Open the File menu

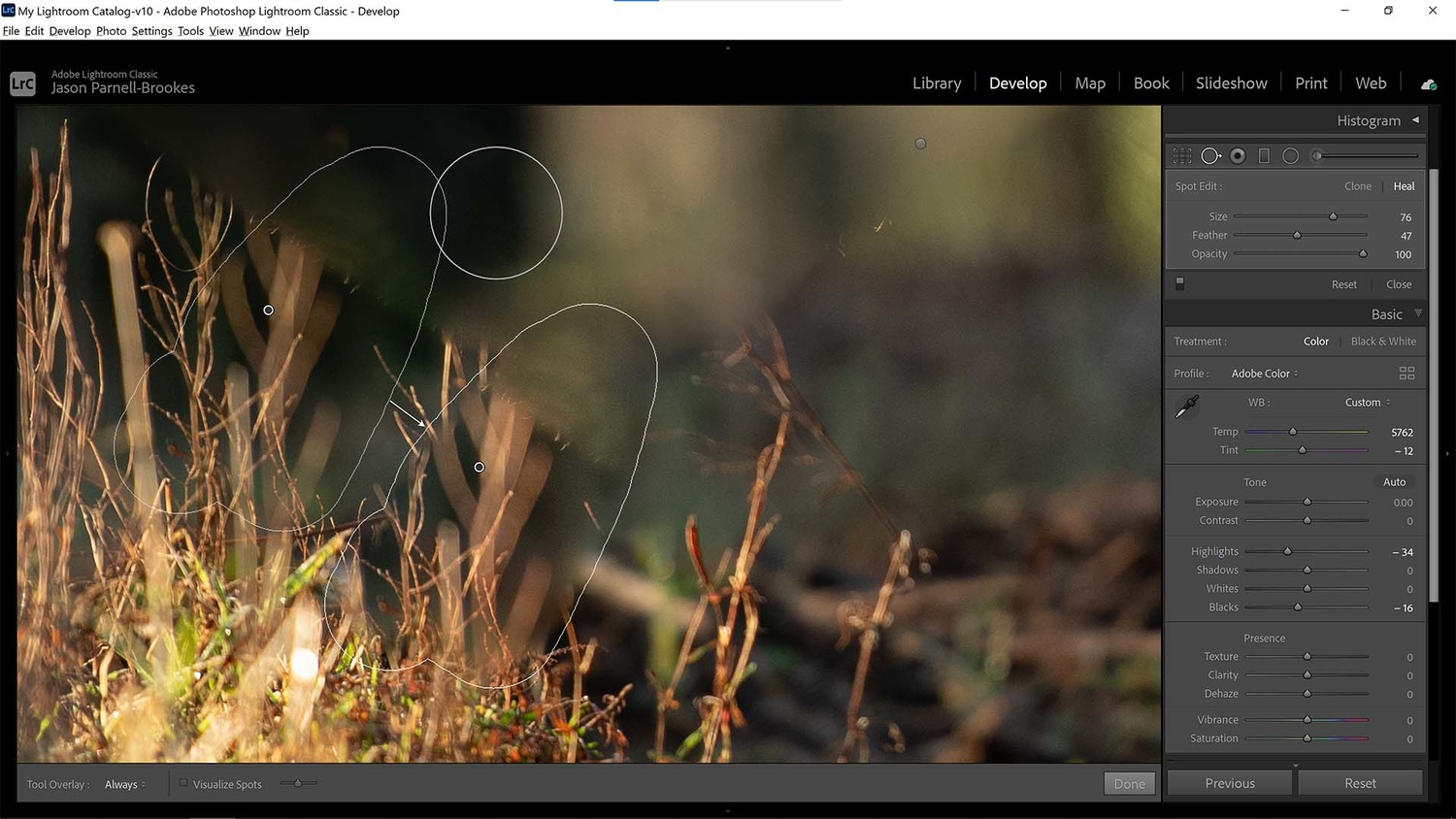coord(11,31)
